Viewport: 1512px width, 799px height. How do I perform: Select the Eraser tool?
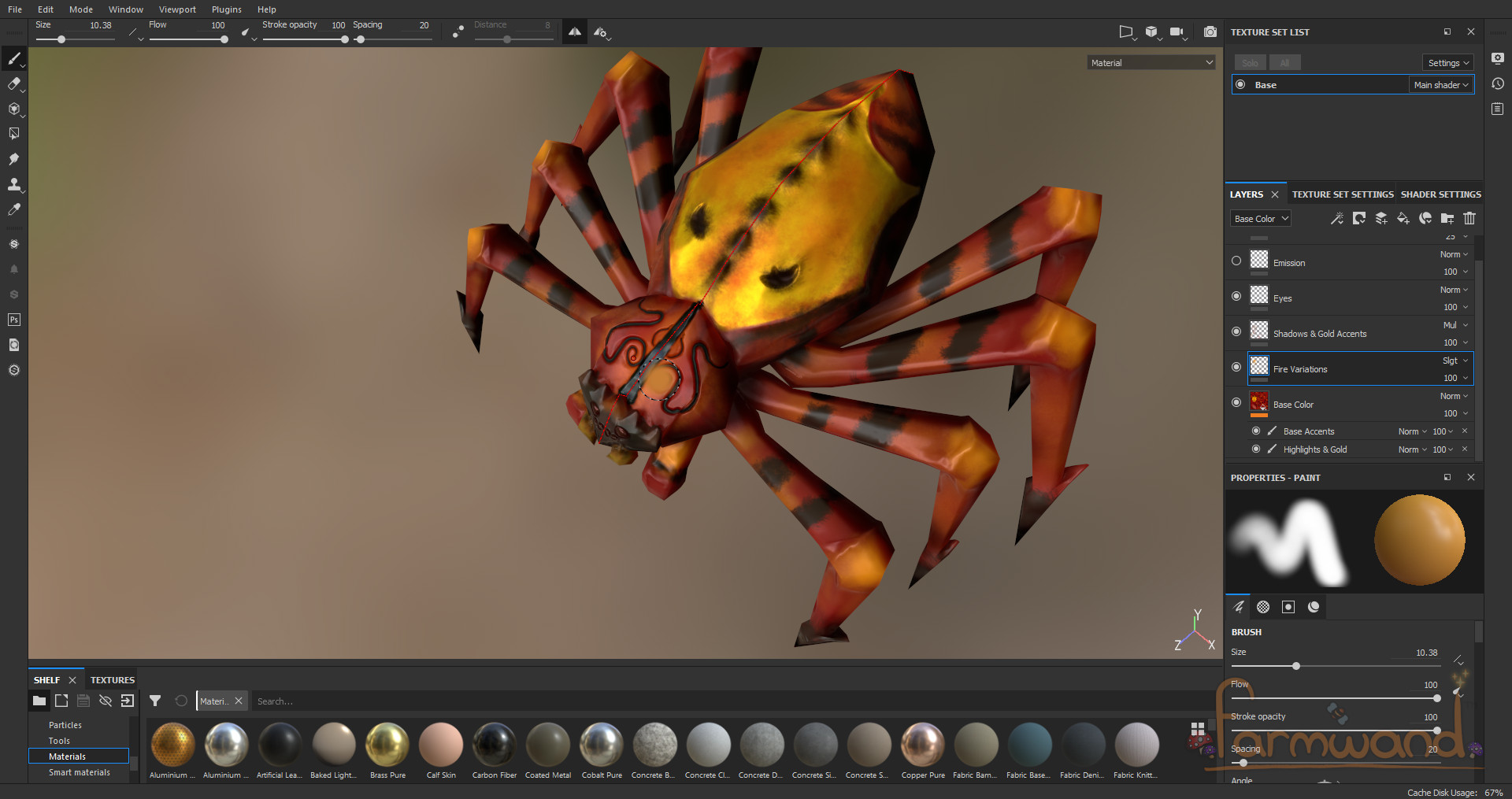point(14,83)
